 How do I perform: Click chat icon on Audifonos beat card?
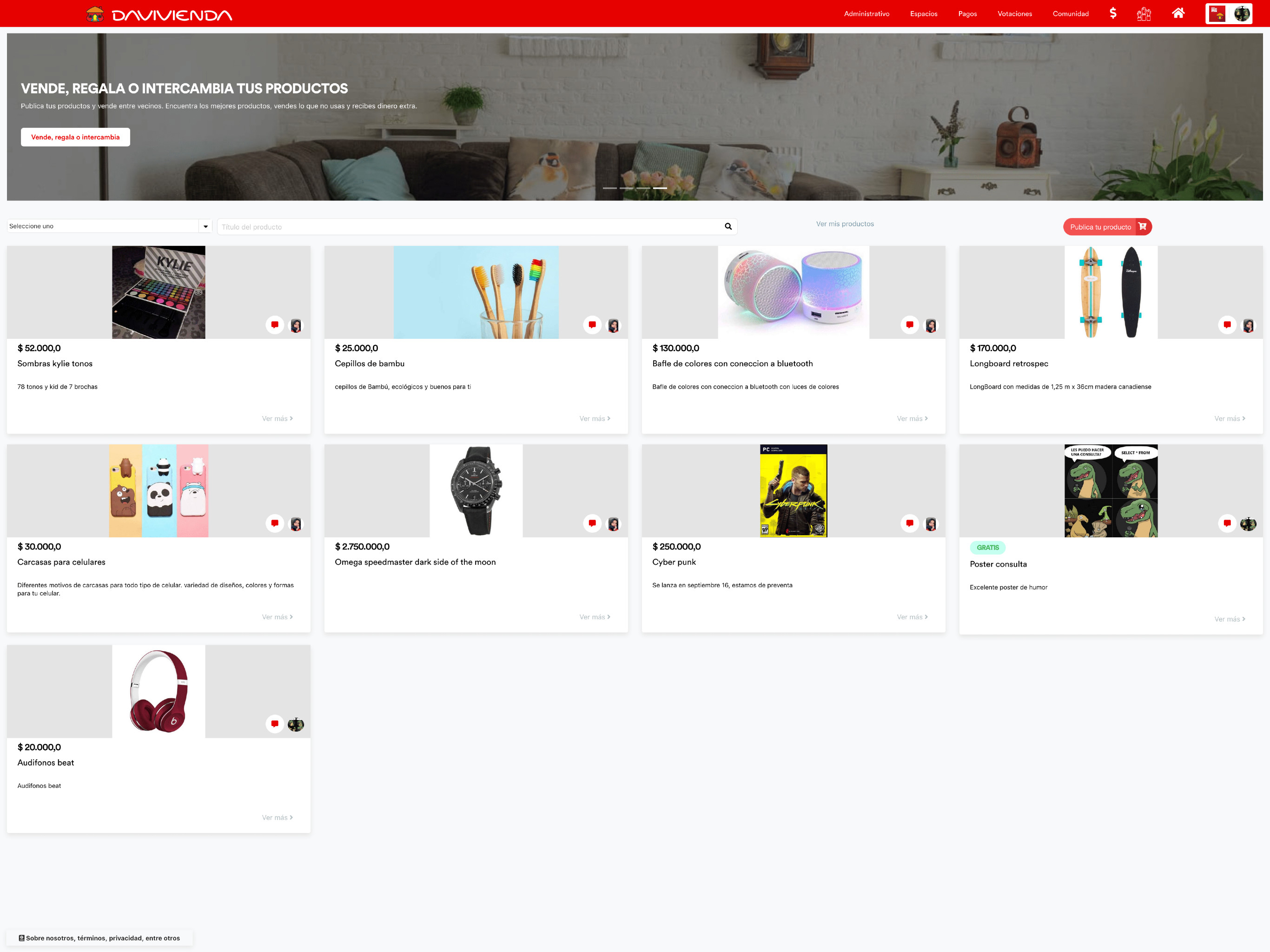click(x=275, y=724)
